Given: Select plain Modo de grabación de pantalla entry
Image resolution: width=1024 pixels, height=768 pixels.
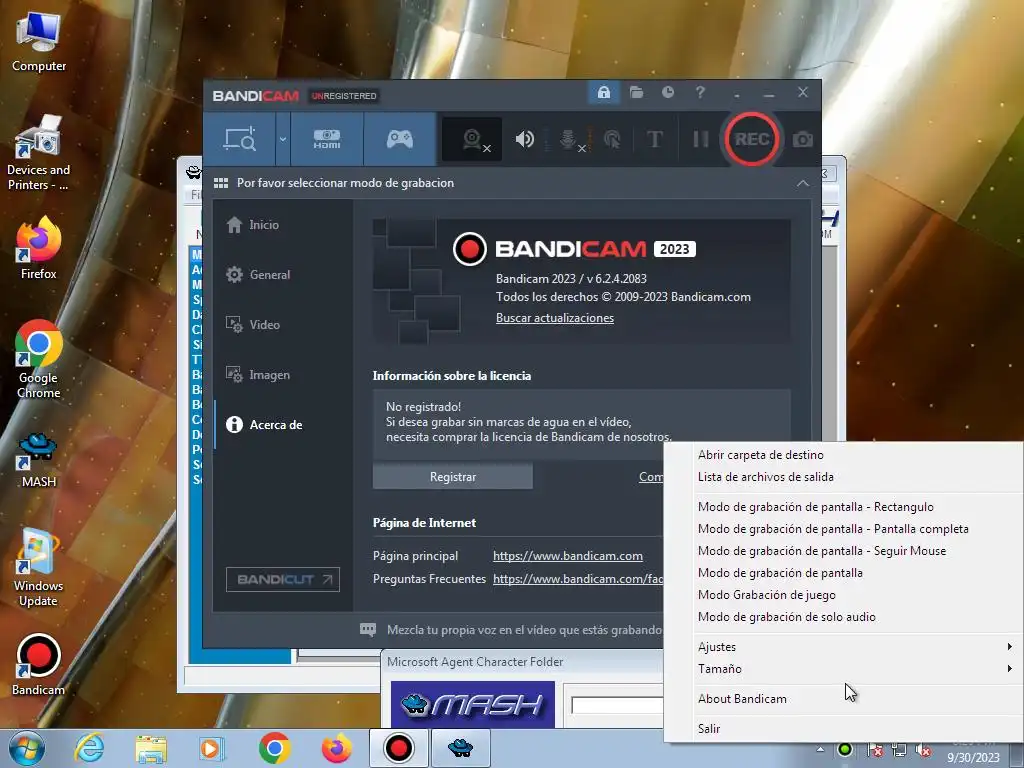Looking at the screenshot, I should (x=780, y=573).
